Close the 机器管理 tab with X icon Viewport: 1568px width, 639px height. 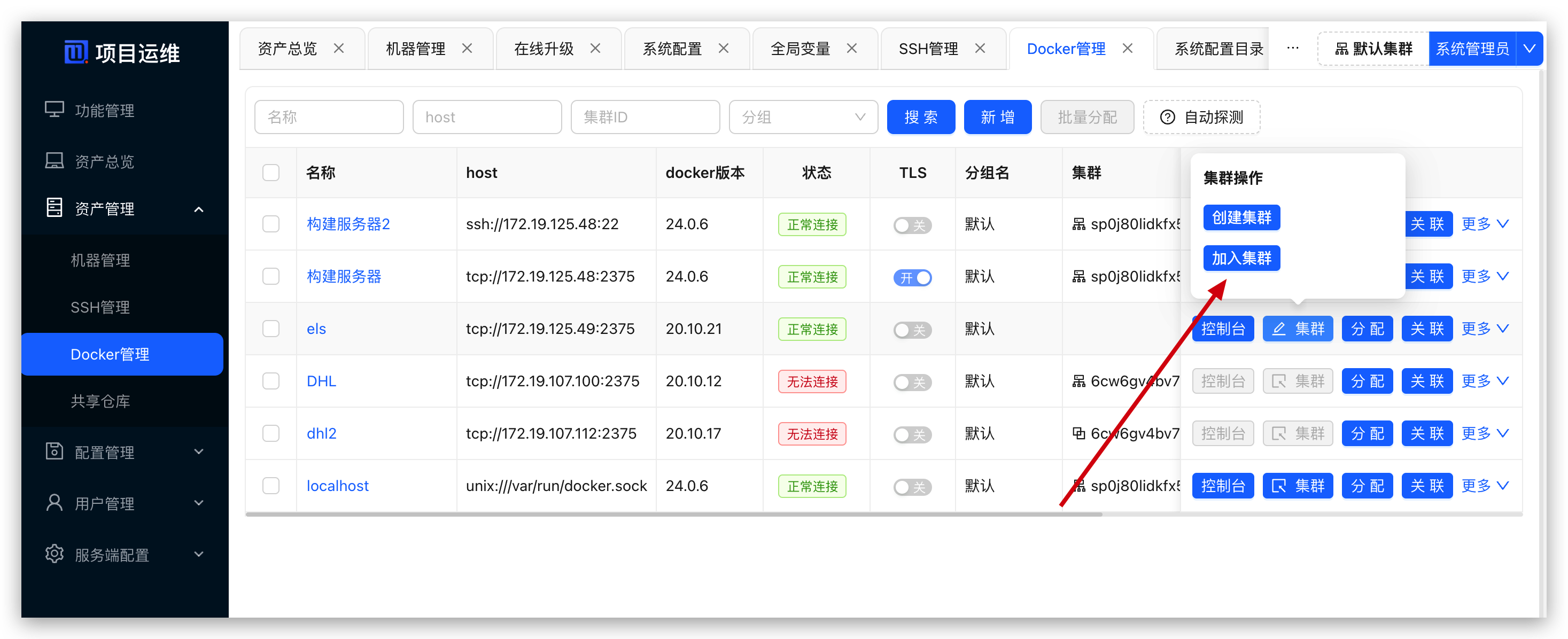tap(467, 48)
